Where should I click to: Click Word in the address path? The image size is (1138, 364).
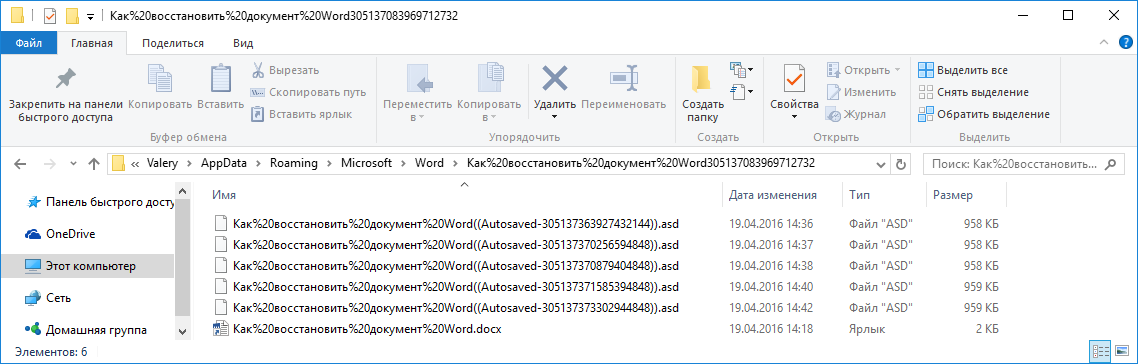[x=429, y=163]
